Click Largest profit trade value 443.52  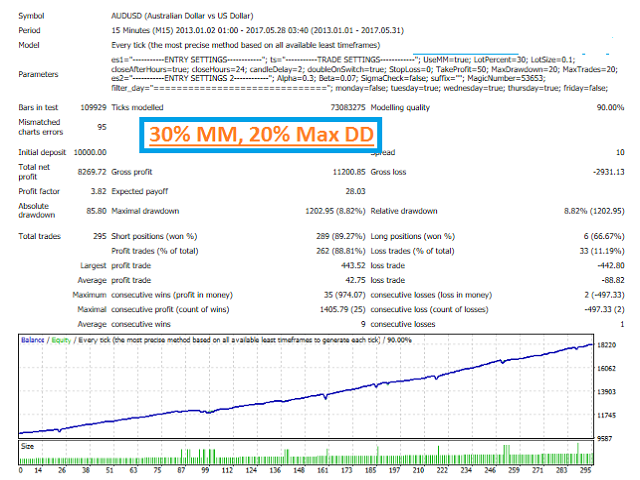tap(353, 266)
